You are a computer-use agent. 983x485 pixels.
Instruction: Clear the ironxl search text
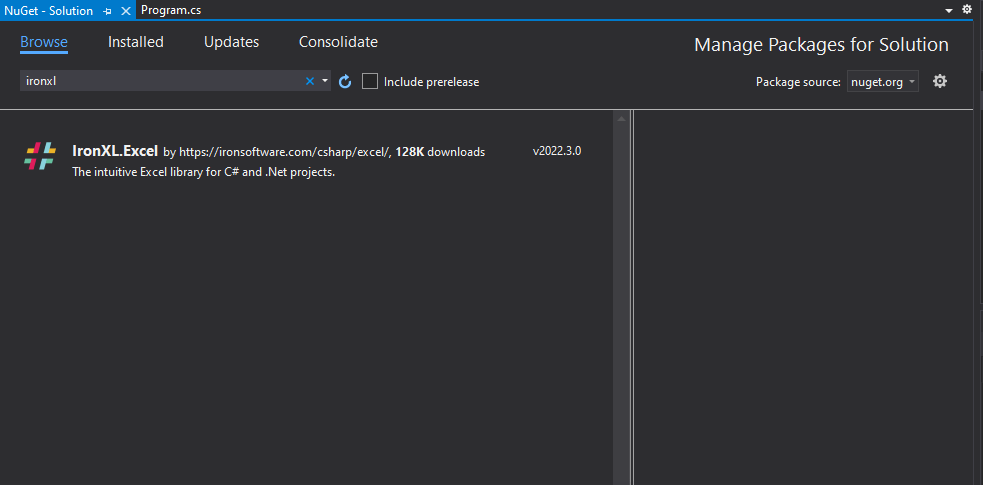(309, 81)
